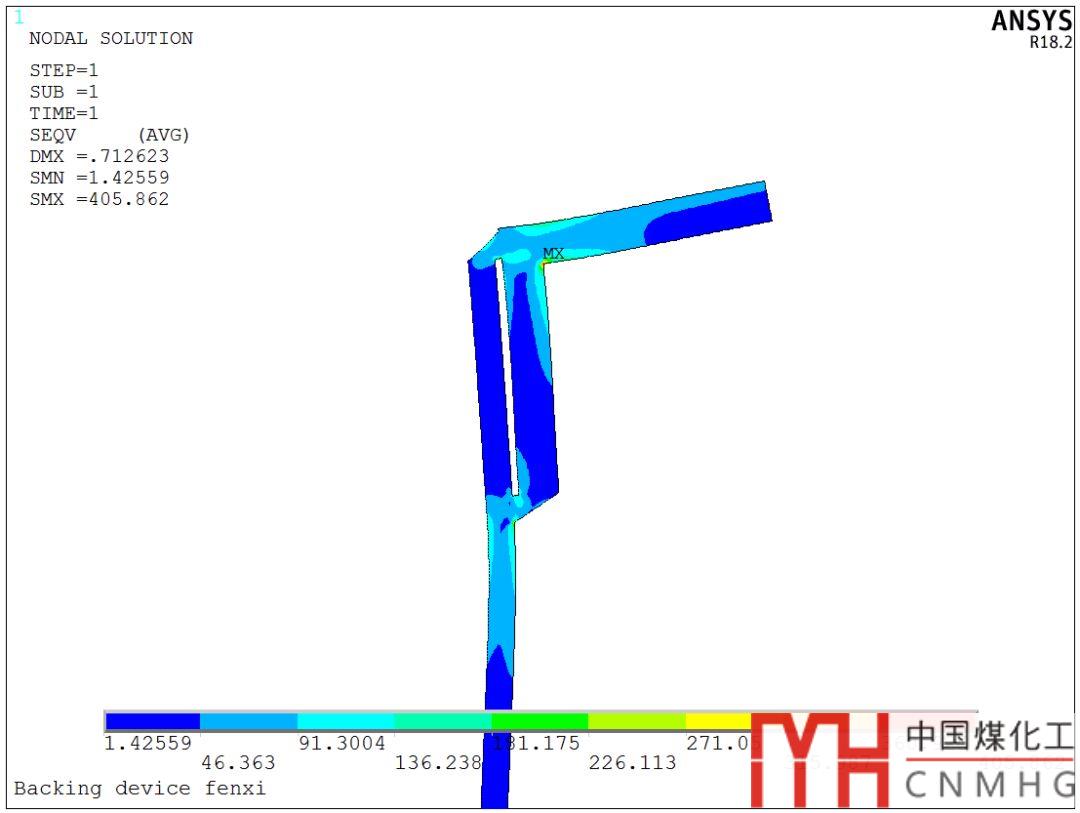Click the SEQV stress label
Screen dimensions: 1080x813
(x=53, y=135)
